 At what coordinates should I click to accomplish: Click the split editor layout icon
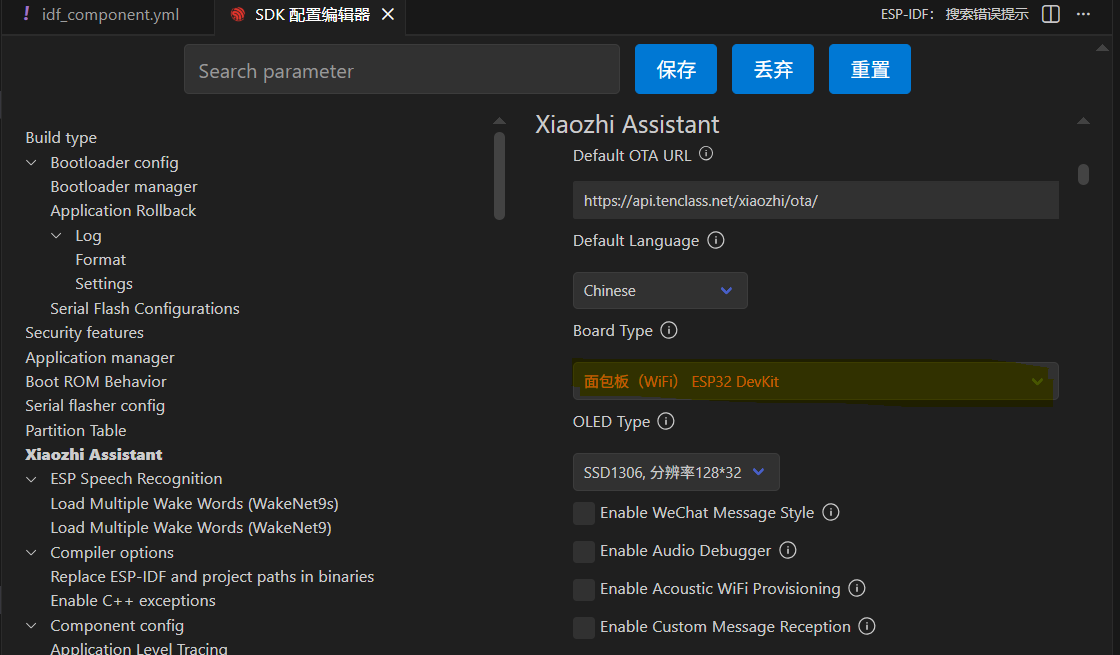[x=1050, y=14]
